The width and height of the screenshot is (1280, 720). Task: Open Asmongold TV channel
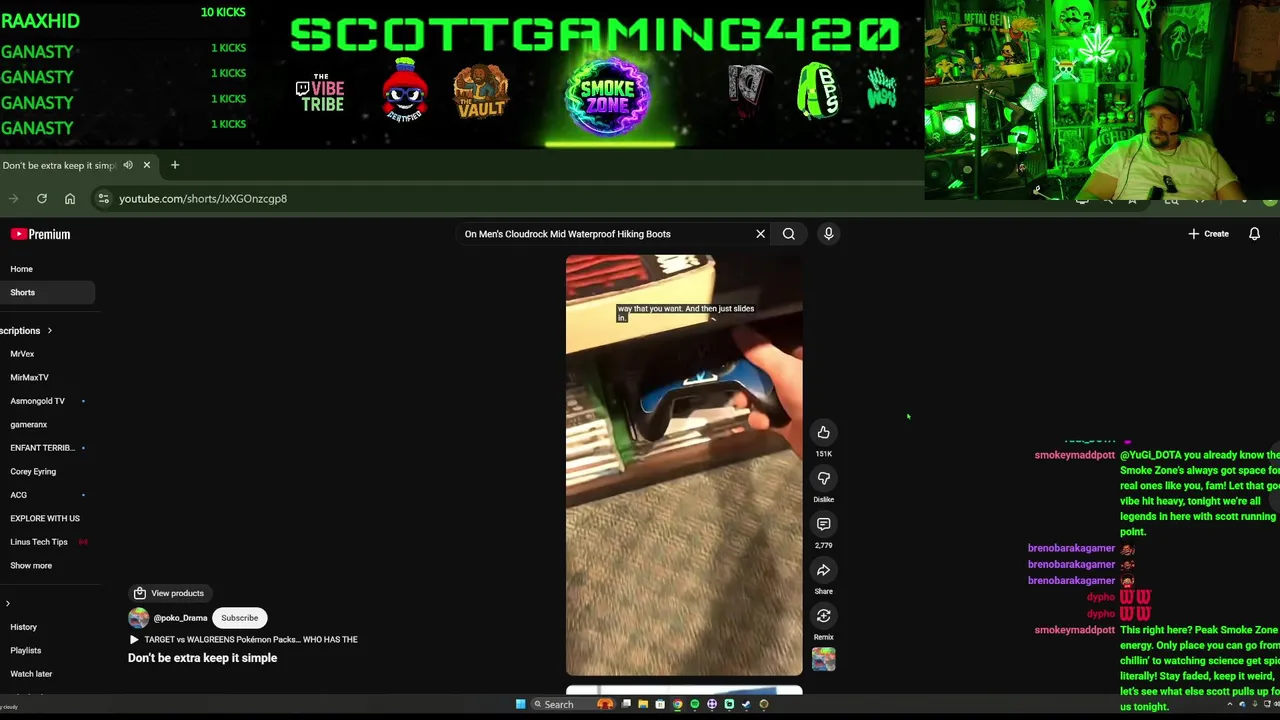pos(37,401)
